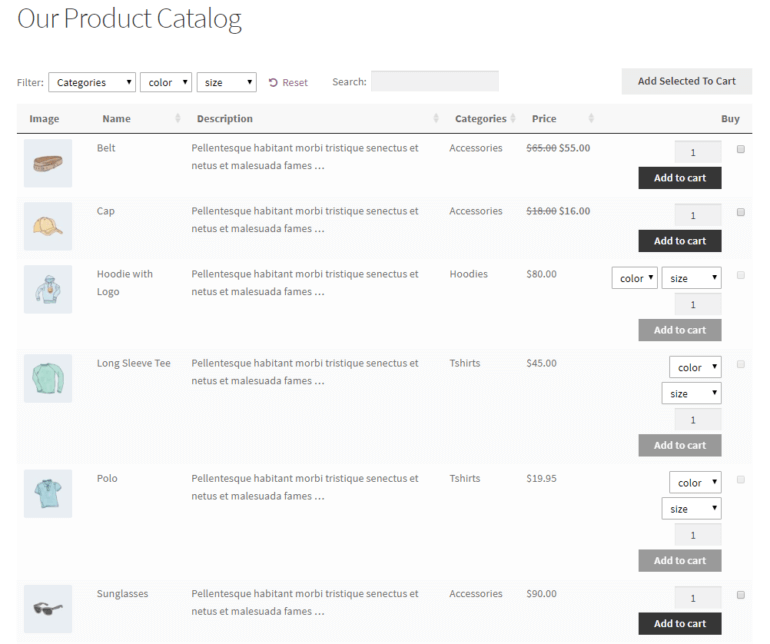Tick the Sunglasses buy checkbox
Screen dimensions: 770x644
point(741,595)
